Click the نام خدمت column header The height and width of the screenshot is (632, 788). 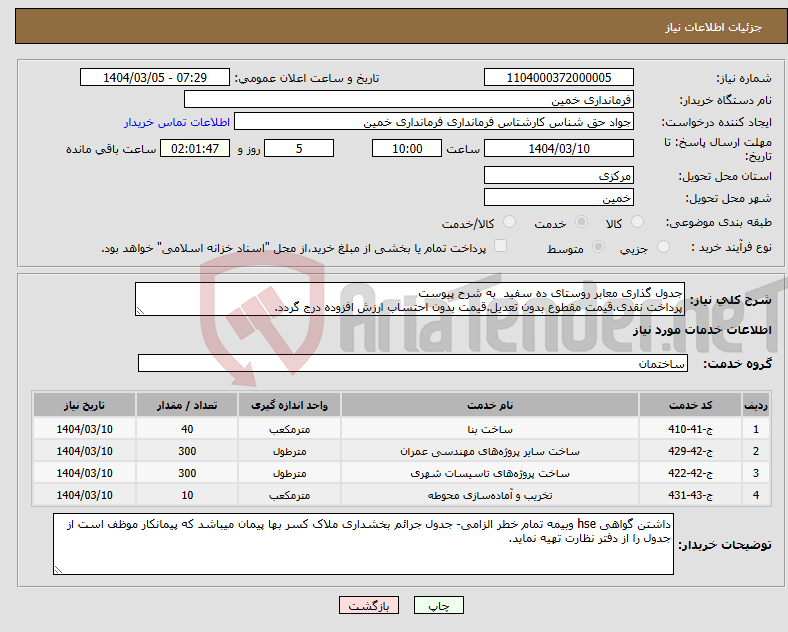(x=490, y=405)
